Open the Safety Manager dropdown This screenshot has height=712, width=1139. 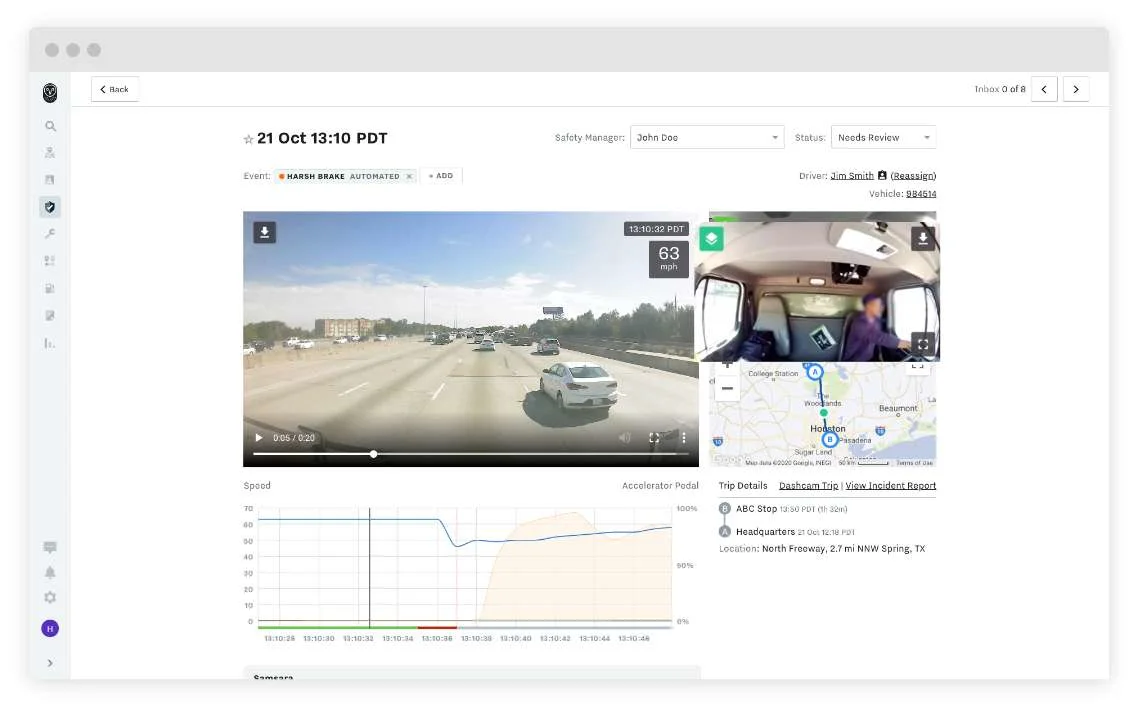(705, 137)
